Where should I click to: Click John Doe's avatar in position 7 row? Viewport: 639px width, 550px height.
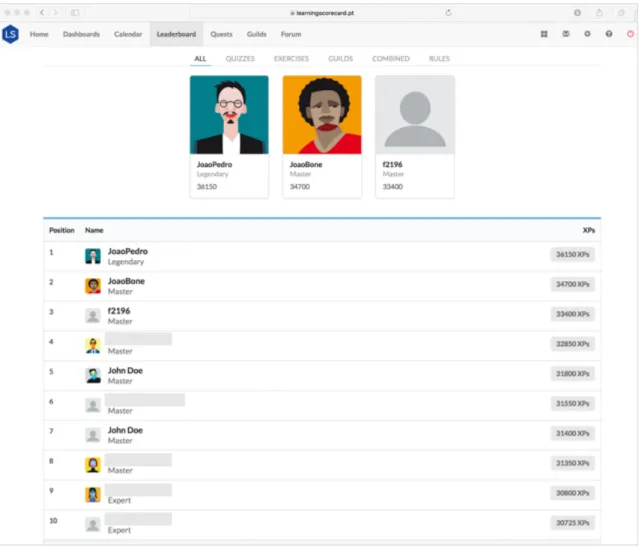click(x=93, y=435)
